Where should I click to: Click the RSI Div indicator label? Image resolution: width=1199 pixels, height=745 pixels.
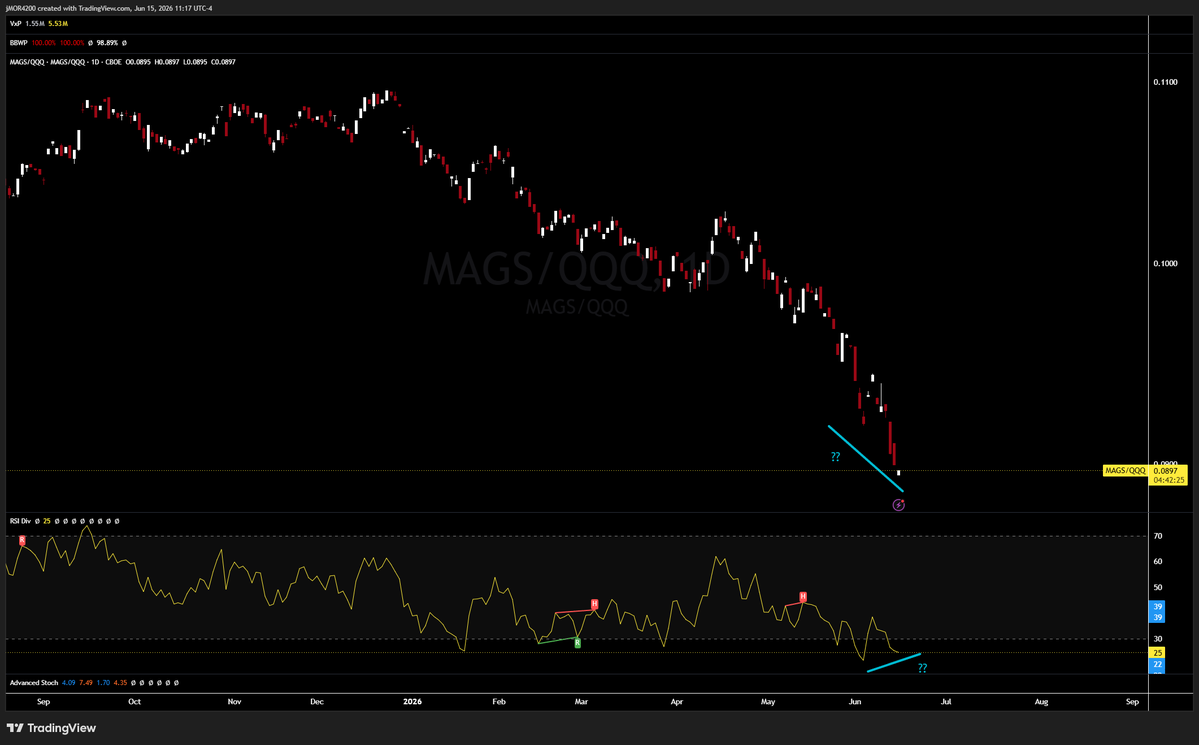coord(20,521)
